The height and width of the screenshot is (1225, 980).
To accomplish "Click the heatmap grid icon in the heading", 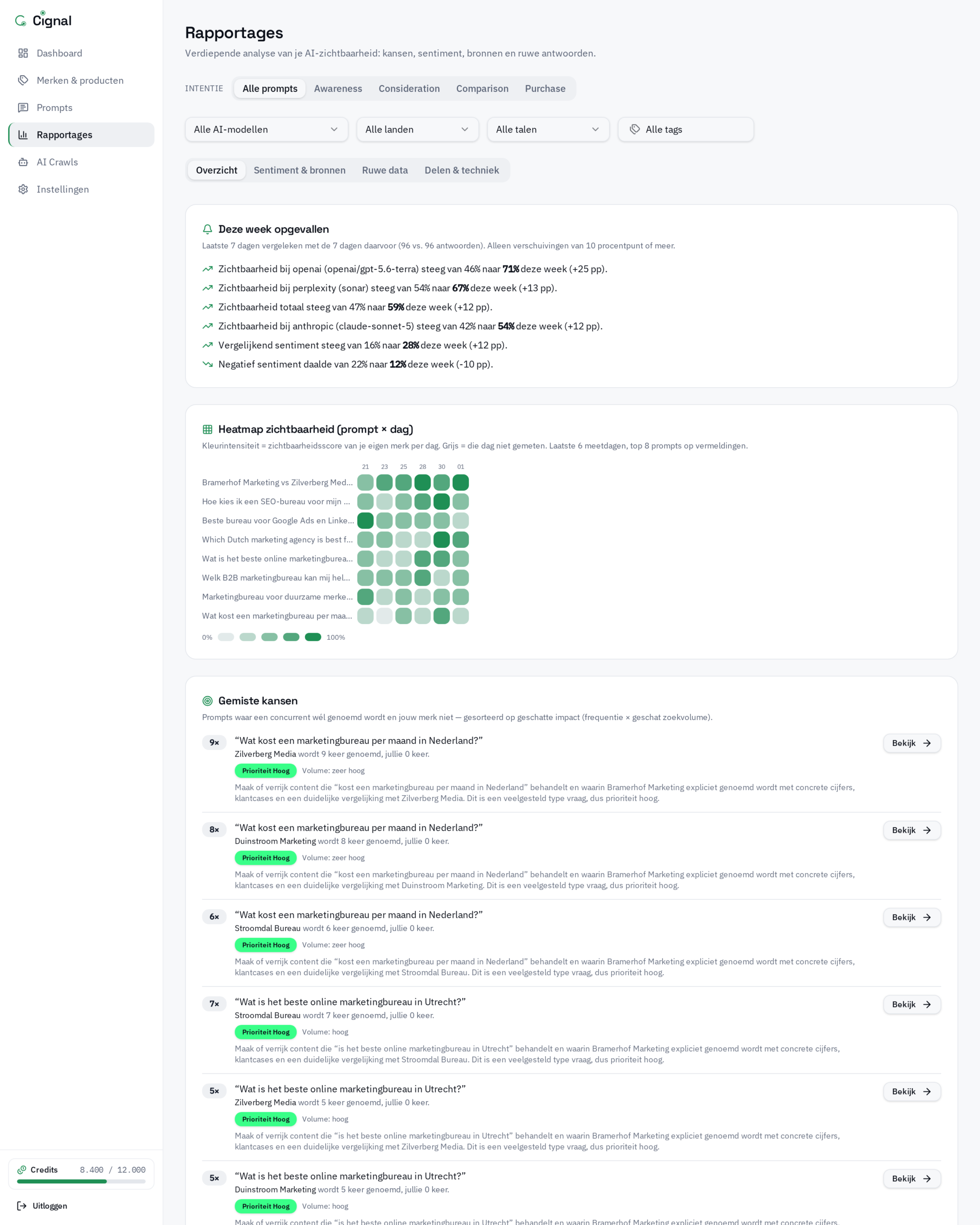I will 207,430.
